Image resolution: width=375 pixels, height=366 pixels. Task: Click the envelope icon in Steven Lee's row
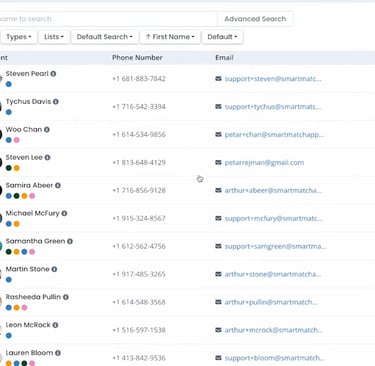218,162
